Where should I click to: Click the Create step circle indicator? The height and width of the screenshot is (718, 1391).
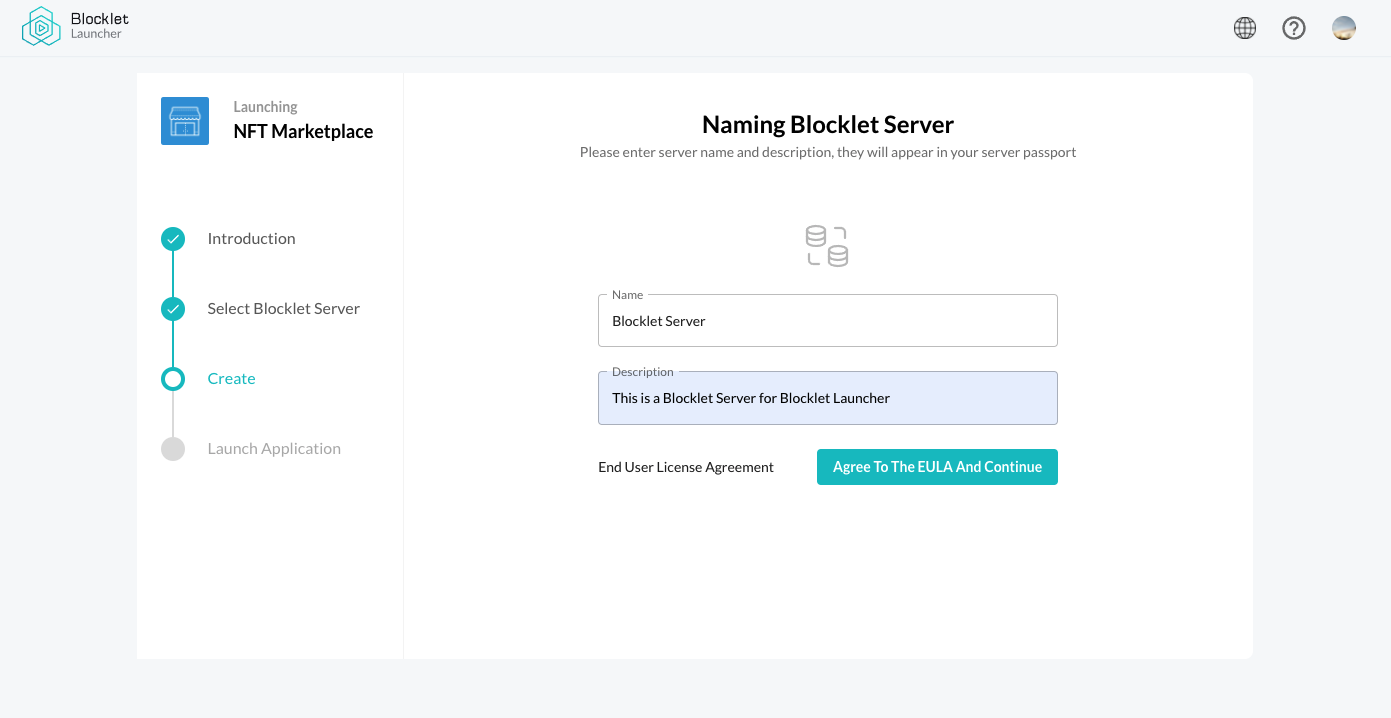[x=173, y=379]
